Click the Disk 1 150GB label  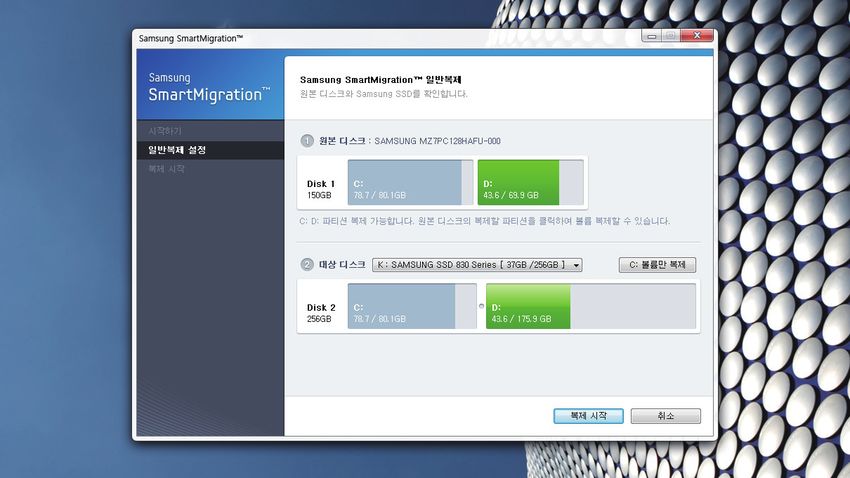[x=321, y=189]
